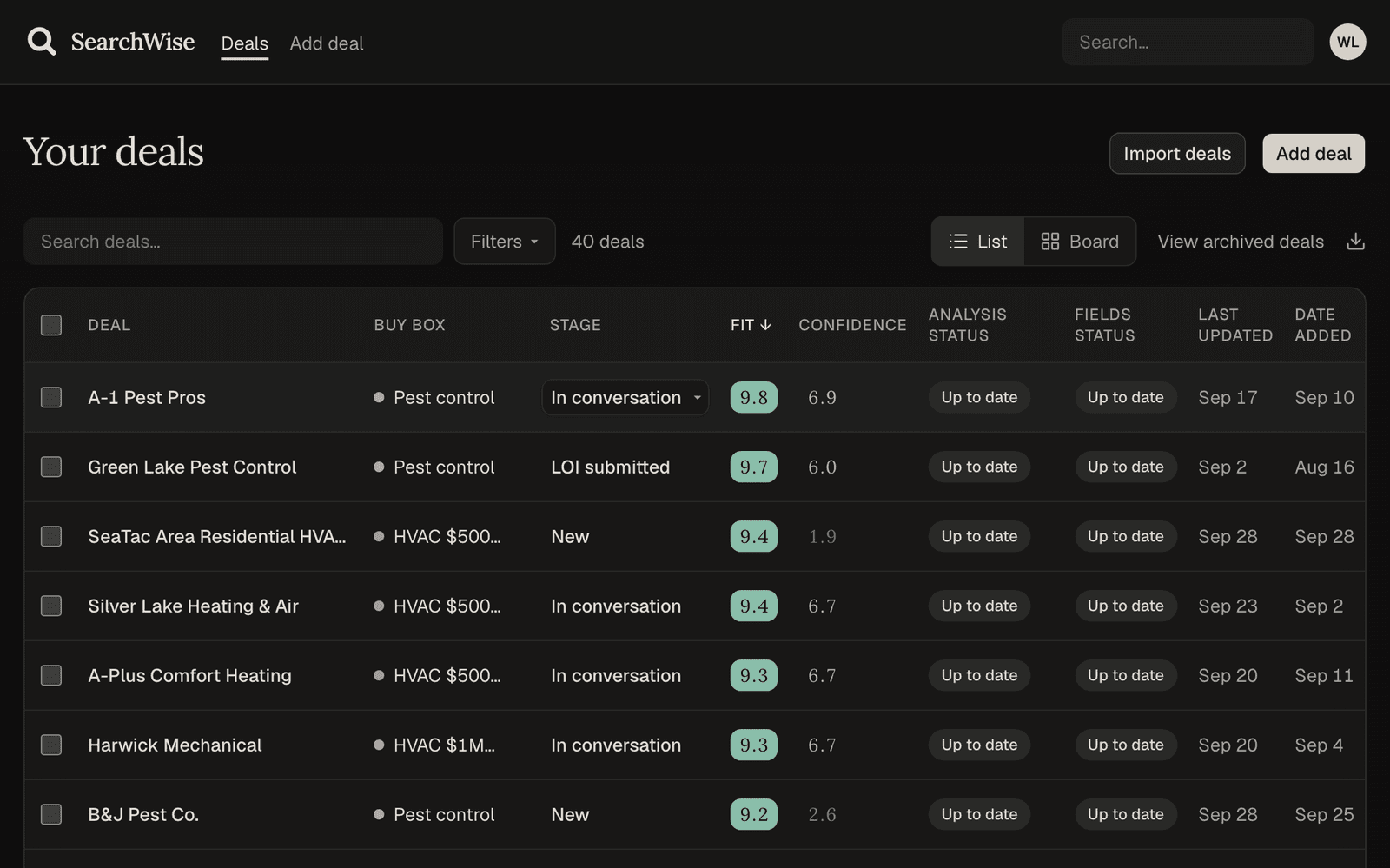This screenshot has width=1390, height=868.
Task: Click the DATE ADDED column header
Action: pos(1323,325)
